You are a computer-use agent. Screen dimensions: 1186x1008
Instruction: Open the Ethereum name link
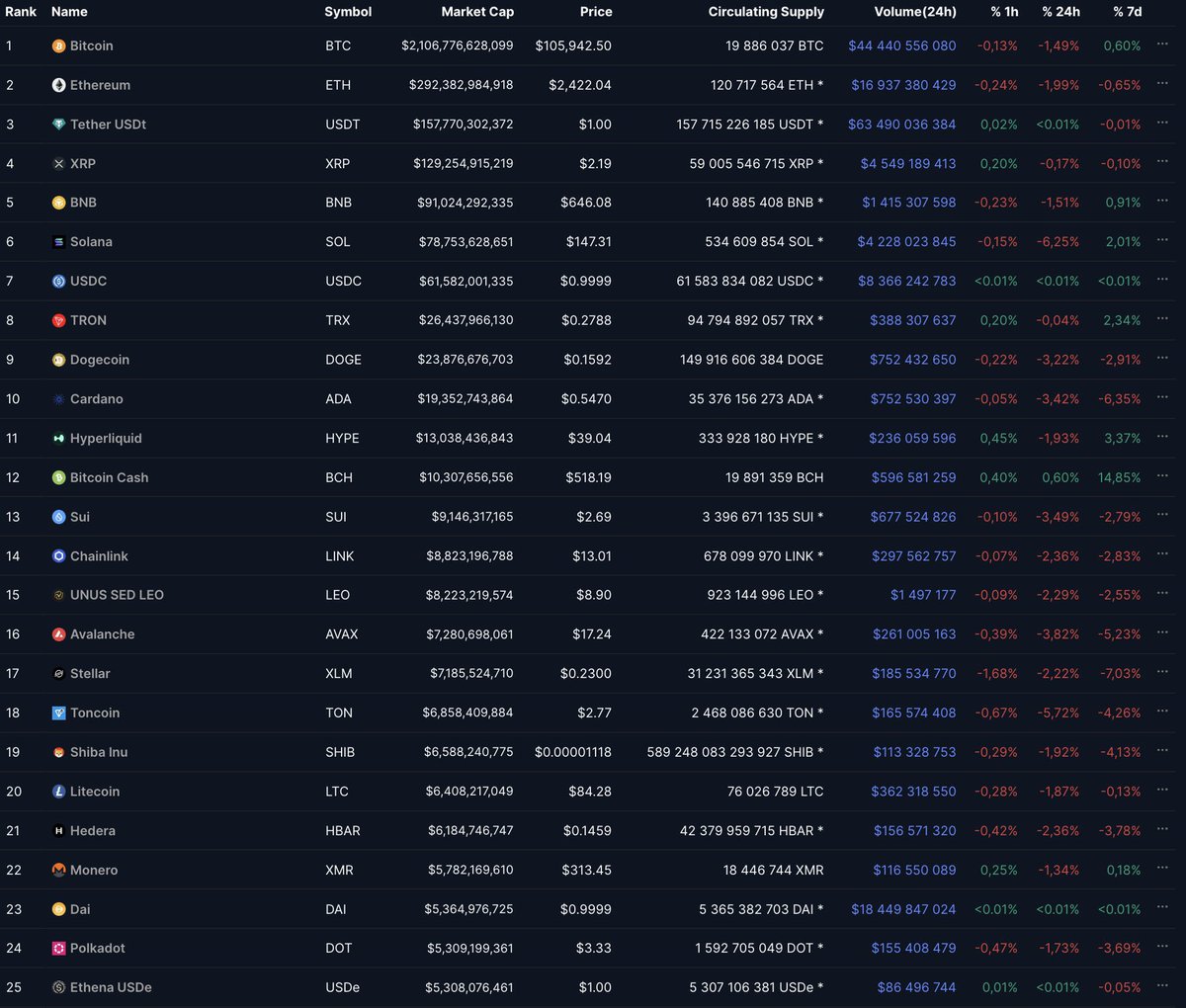coord(100,85)
